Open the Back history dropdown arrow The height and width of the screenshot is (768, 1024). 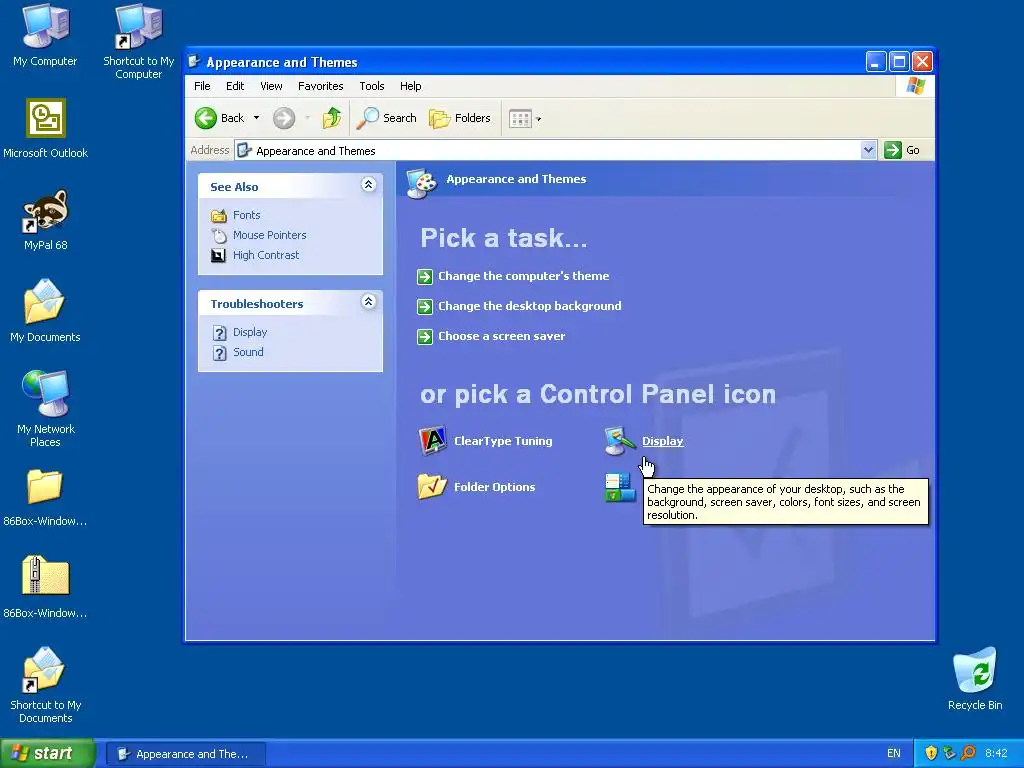[257, 118]
